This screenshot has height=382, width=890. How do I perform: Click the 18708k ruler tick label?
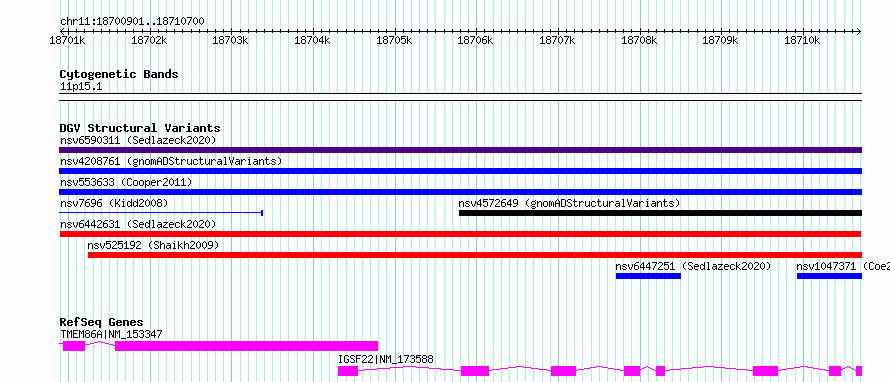click(640, 41)
